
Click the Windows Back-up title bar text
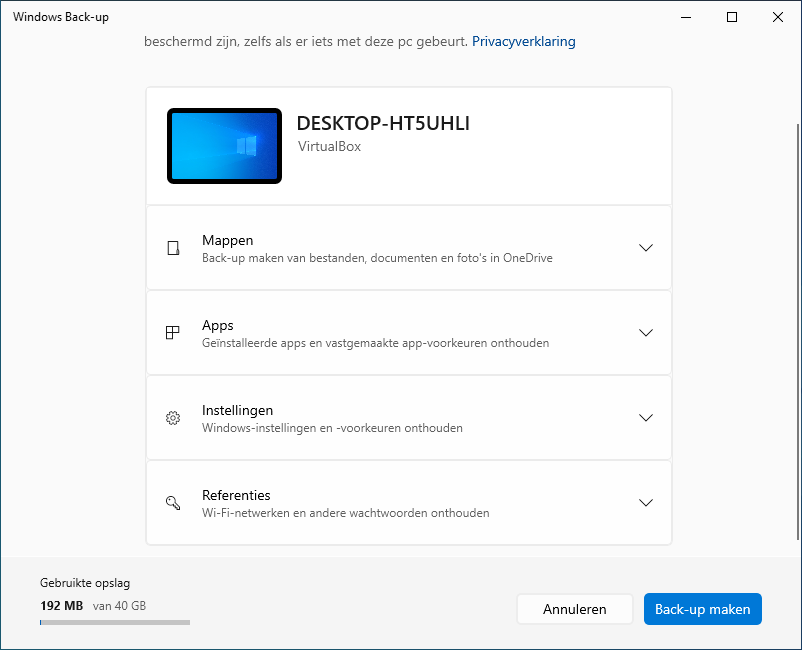61,17
